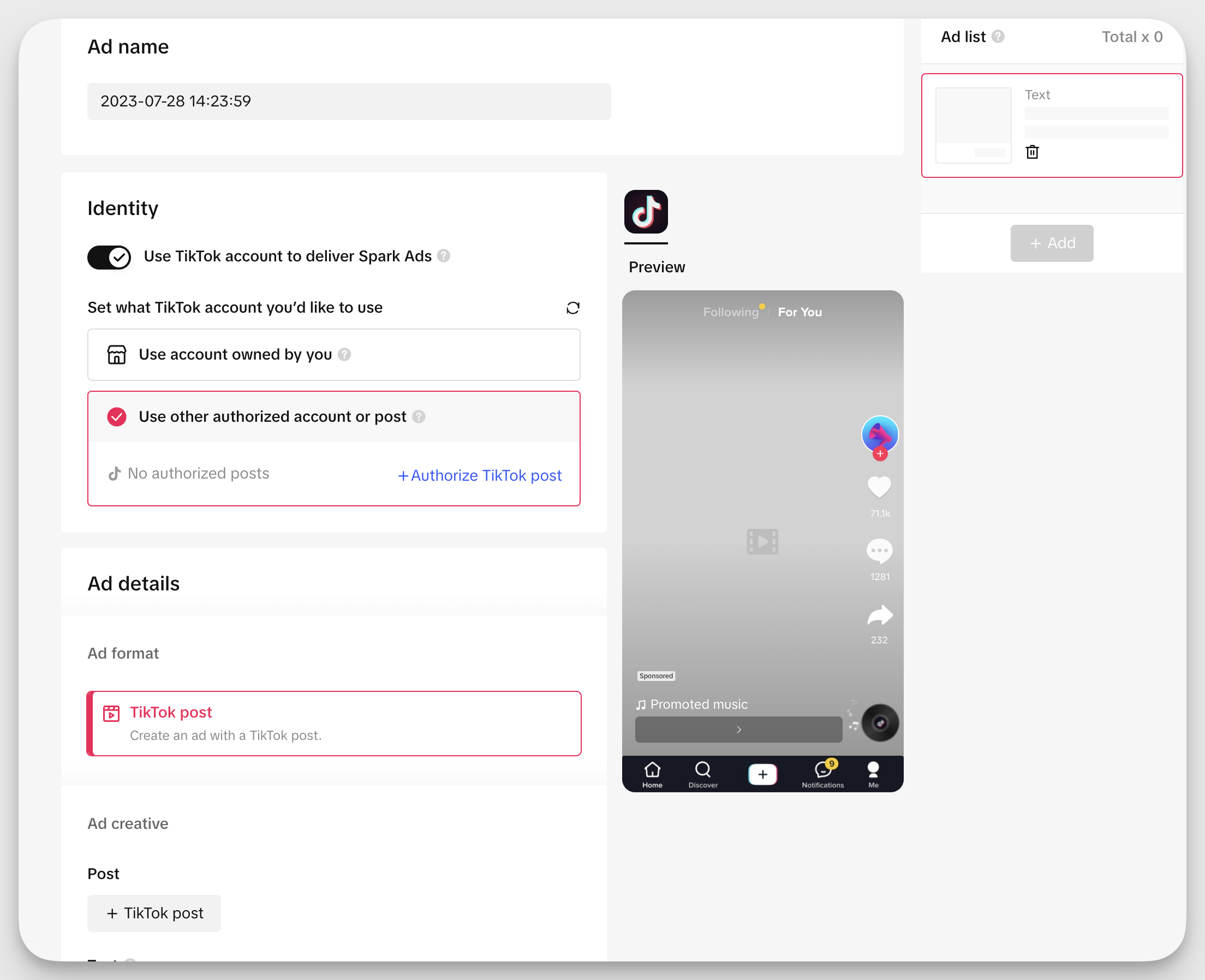This screenshot has height=980, width=1205.
Task: Delete the ad using trash icon
Action: [x=1032, y=152]
